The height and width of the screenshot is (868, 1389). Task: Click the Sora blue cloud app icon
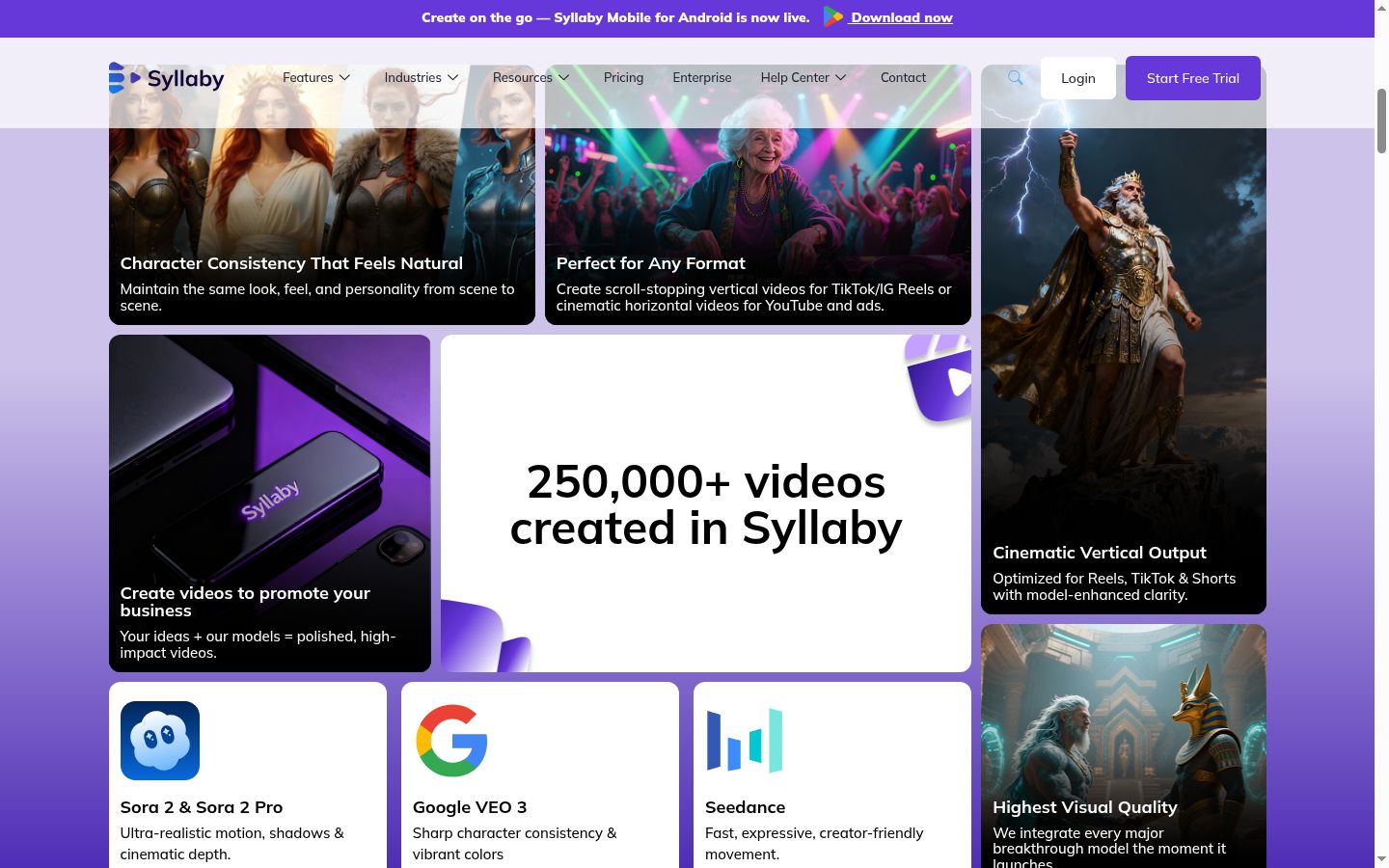click(160, 741)
